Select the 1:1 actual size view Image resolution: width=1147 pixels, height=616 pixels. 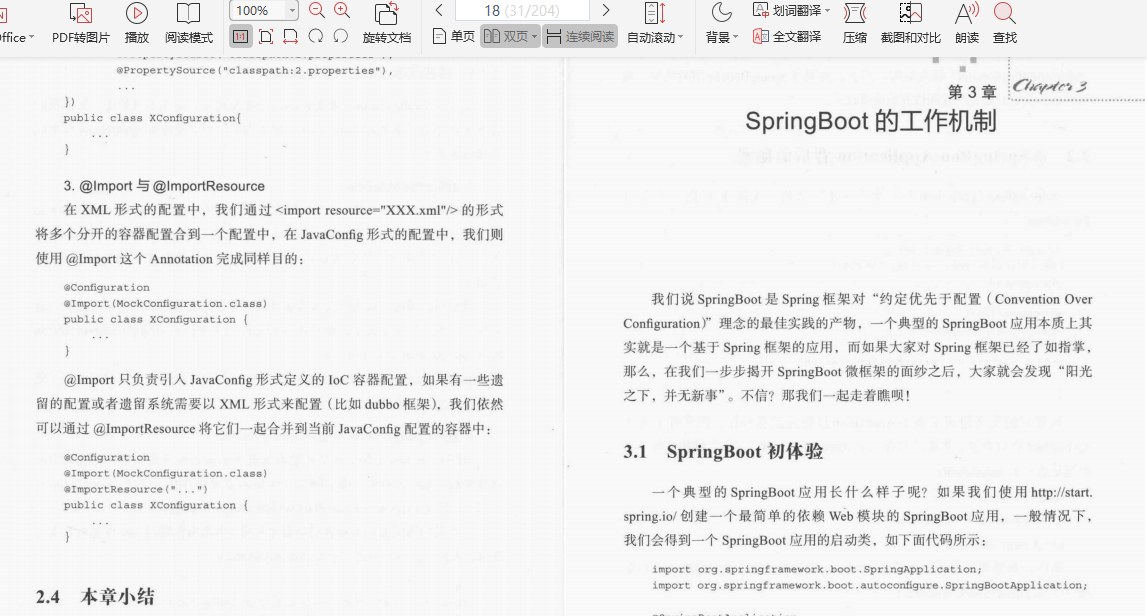241,36
